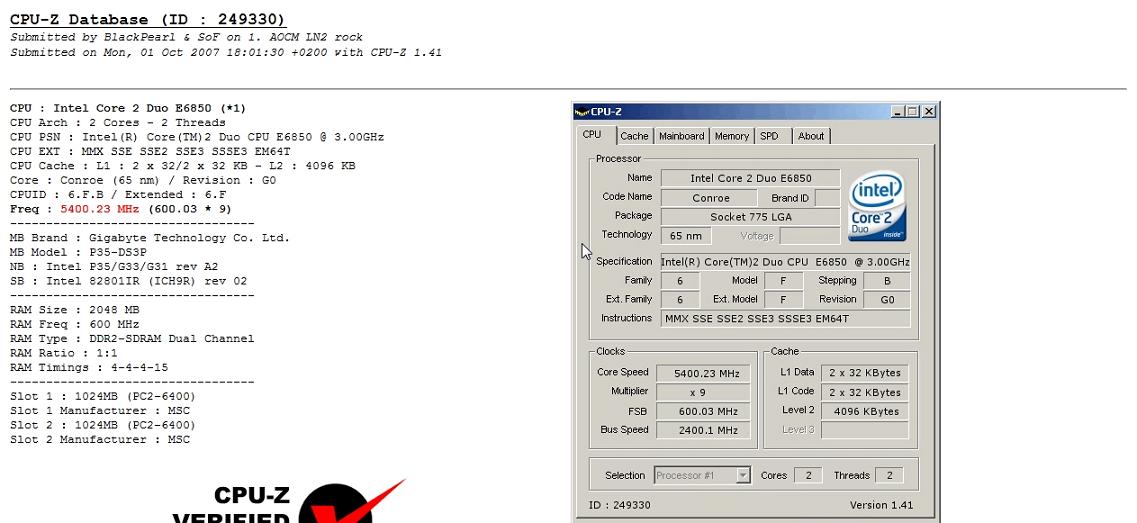Screen dimensions: 1137x523
Task: Click the MB Brand Gigabyte Technology line
Action: (149, 238)
